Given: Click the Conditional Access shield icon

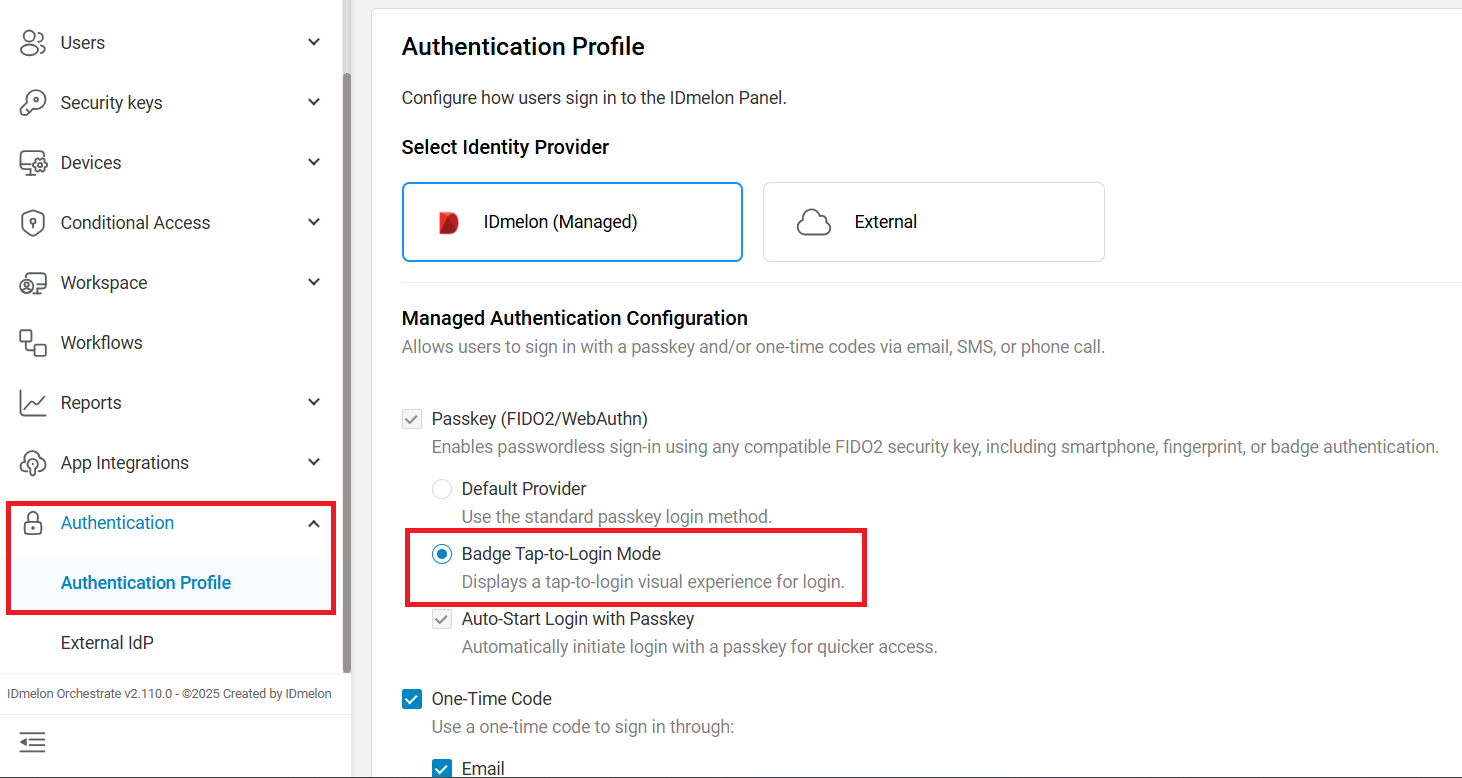Looking at the screenshot, I should coord(30,222).
